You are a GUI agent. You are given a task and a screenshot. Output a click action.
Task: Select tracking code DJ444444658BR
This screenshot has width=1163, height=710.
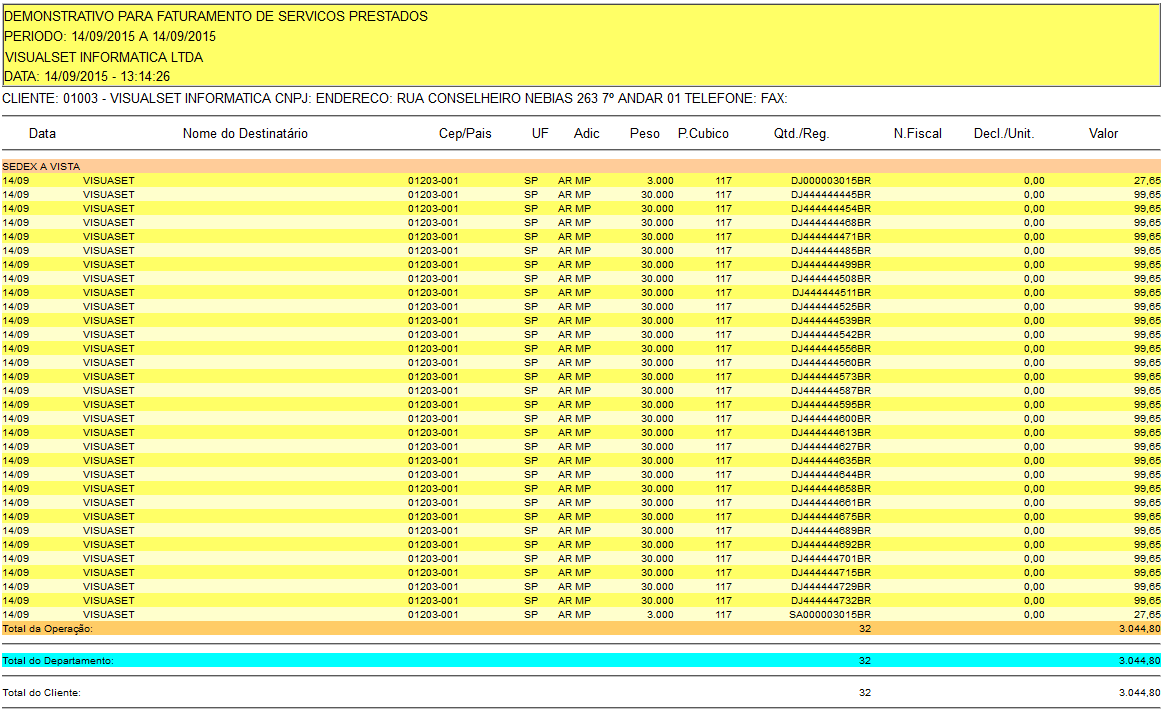pos(831,488)
